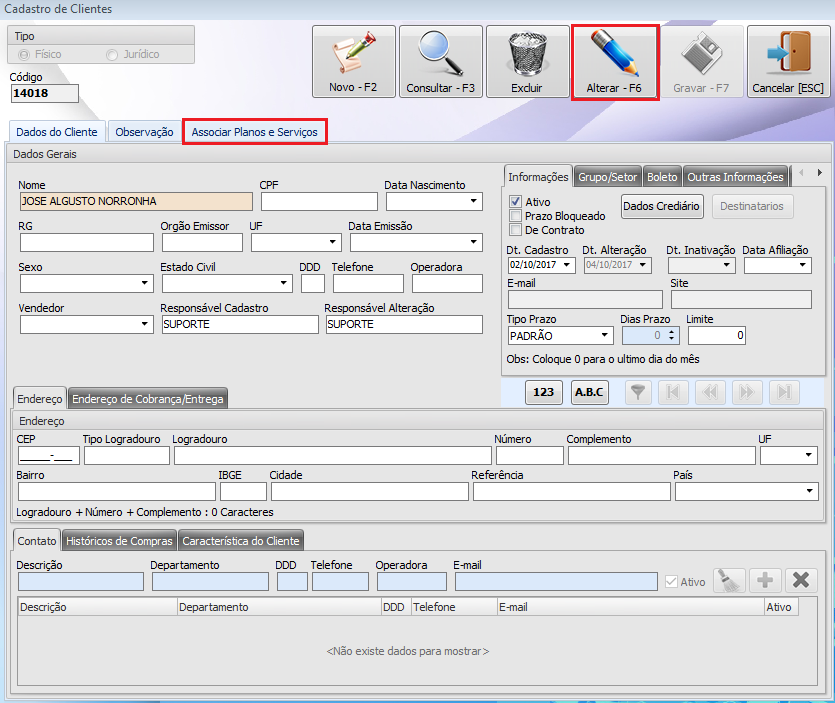Click the Novo - F2 button
The height and width of the screenshot is (703, 835).
354,61
